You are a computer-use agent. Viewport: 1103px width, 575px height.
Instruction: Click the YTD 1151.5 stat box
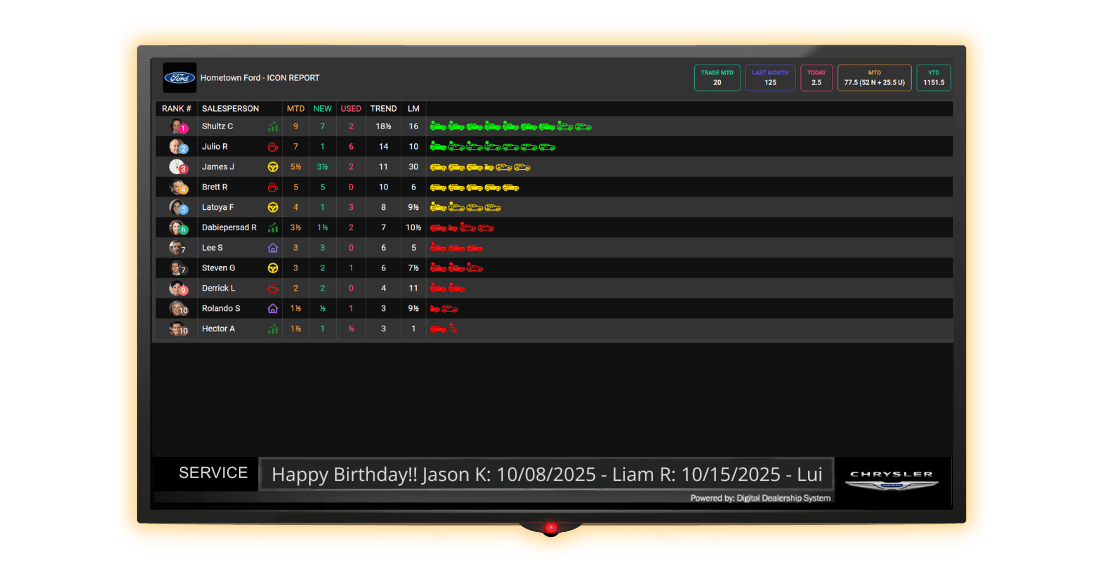click(x=933, y=78)
